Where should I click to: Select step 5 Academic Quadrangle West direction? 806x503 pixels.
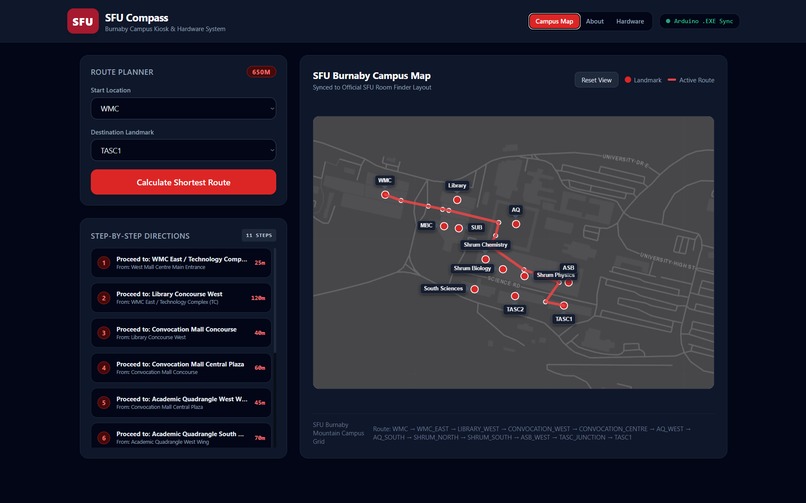tap(181, 402)
